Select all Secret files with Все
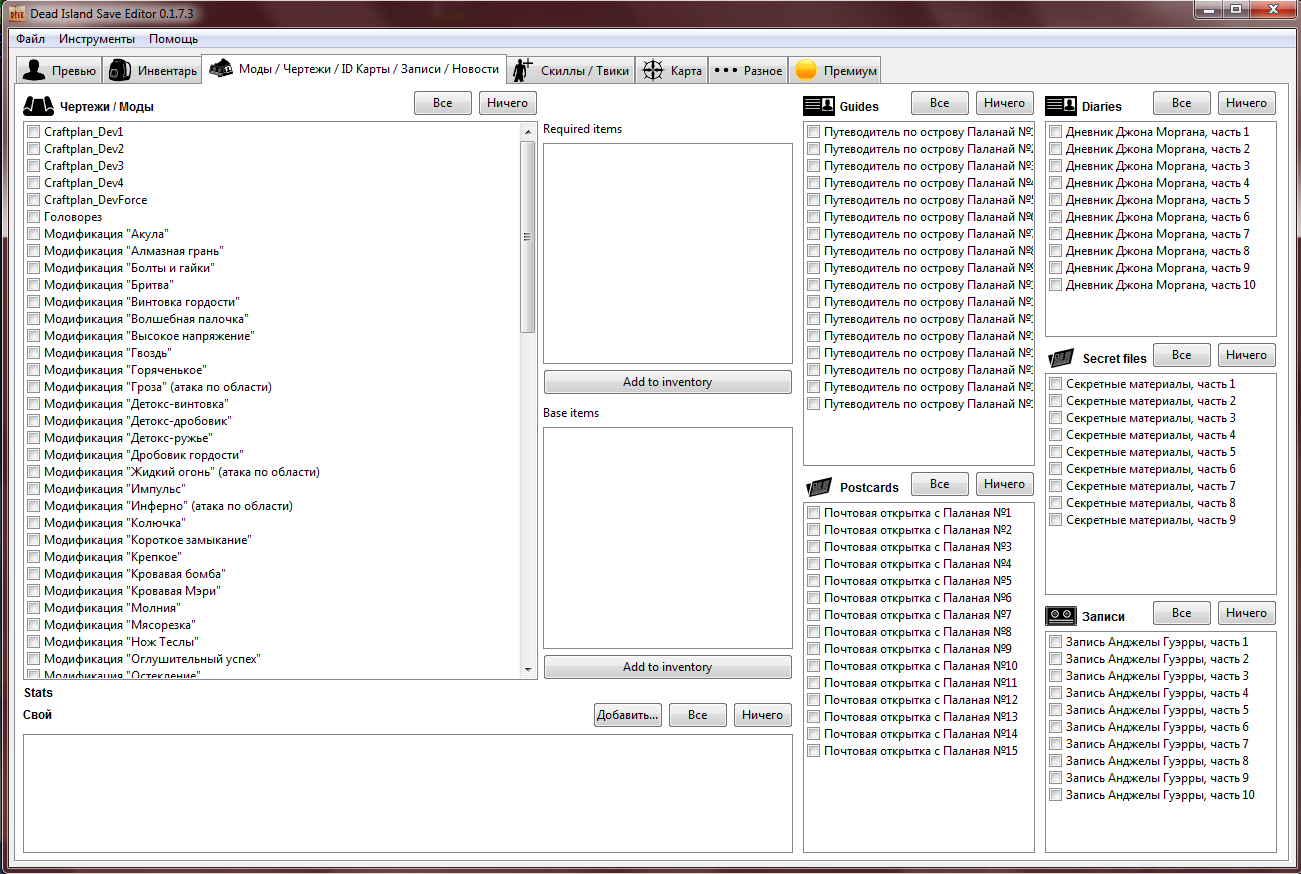Image resolution: width=1301 pixels, height=874 pixels. coord(1181,355)
